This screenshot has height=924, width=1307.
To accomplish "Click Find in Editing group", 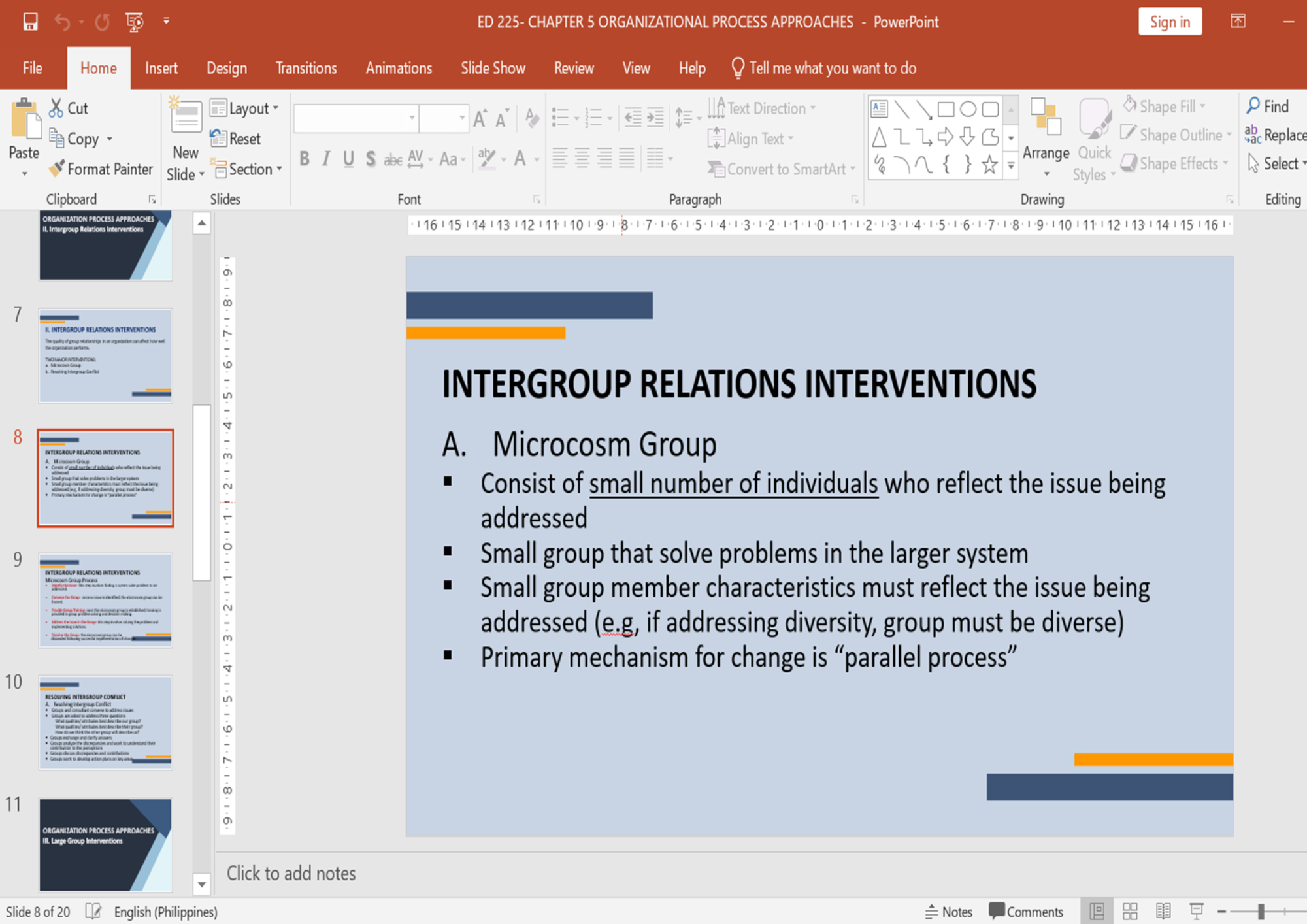I will tap(1268, 106).
